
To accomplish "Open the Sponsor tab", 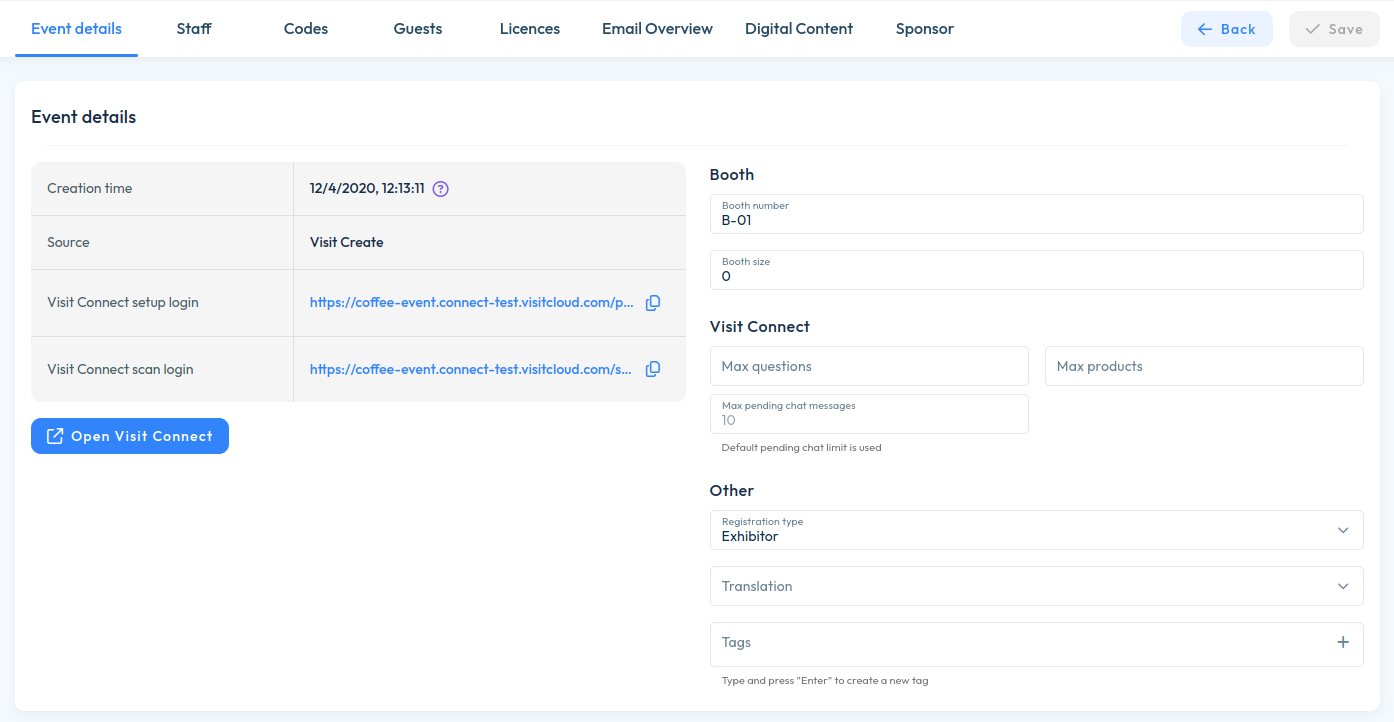I will tap(925, 29).
